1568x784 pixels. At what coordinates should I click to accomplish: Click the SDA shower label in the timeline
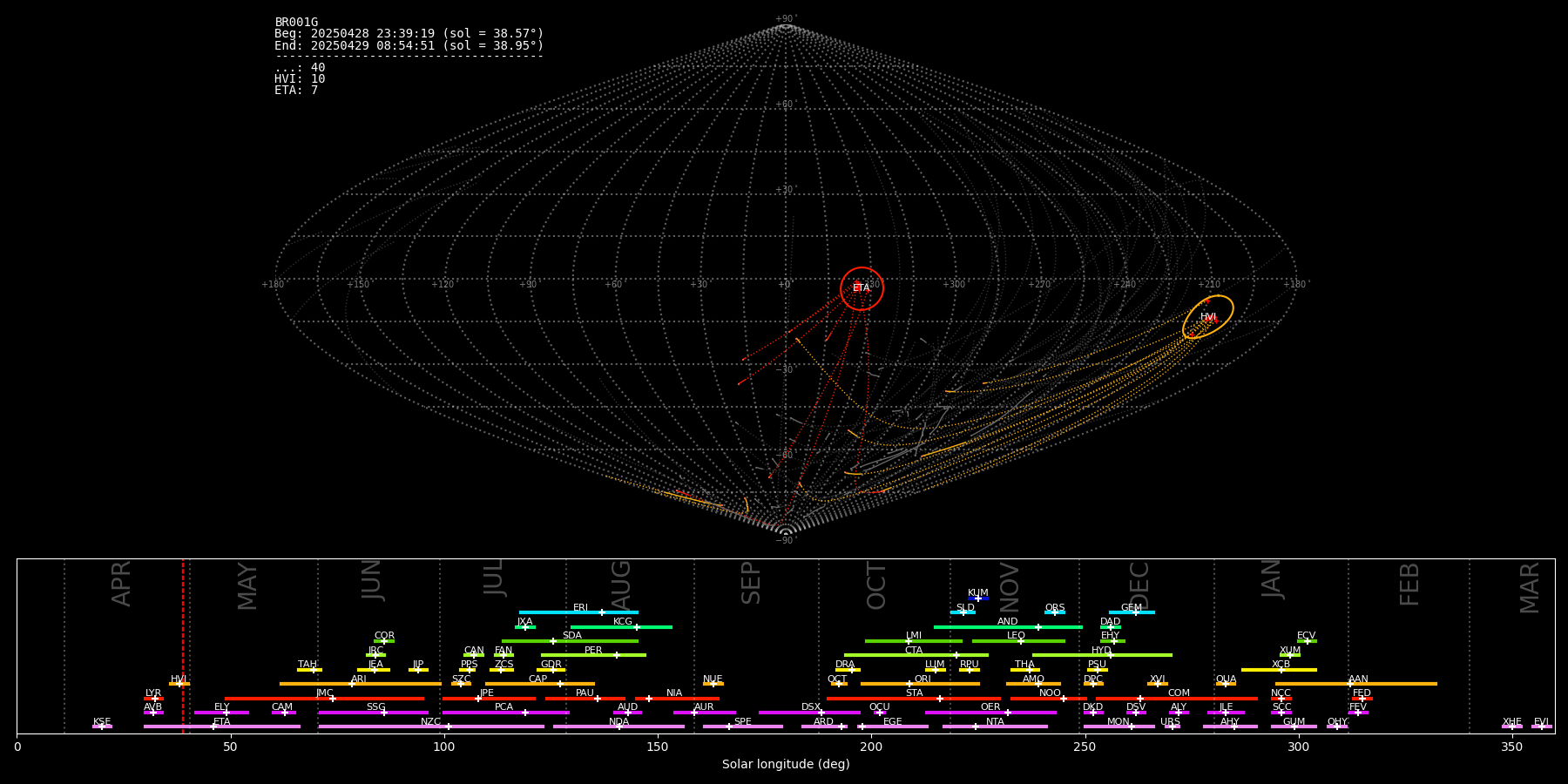(572, 636)
